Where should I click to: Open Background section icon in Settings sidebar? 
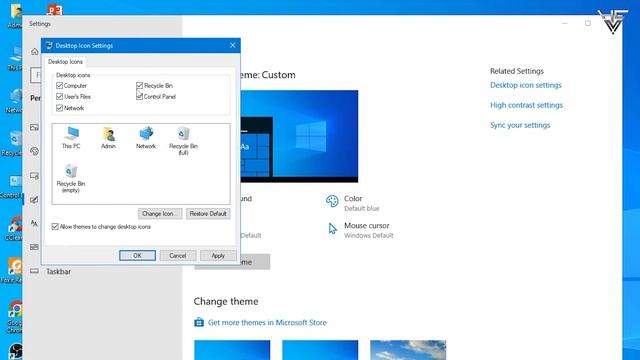coord(34,127)
